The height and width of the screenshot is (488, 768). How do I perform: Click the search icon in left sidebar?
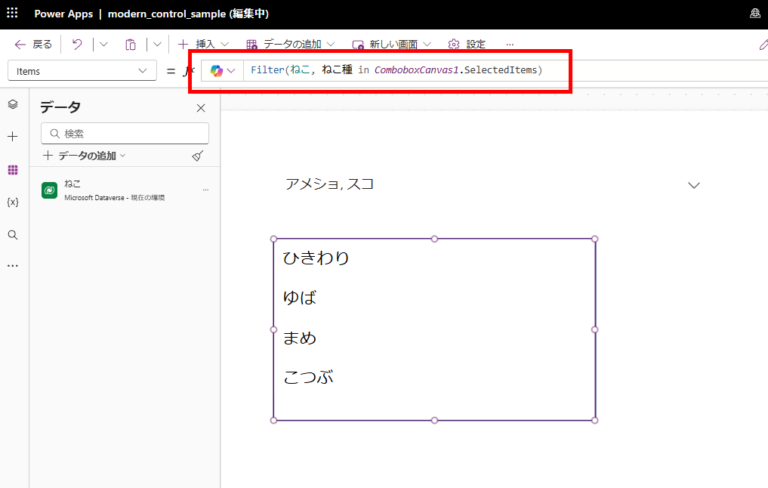[x=12, y=234]
